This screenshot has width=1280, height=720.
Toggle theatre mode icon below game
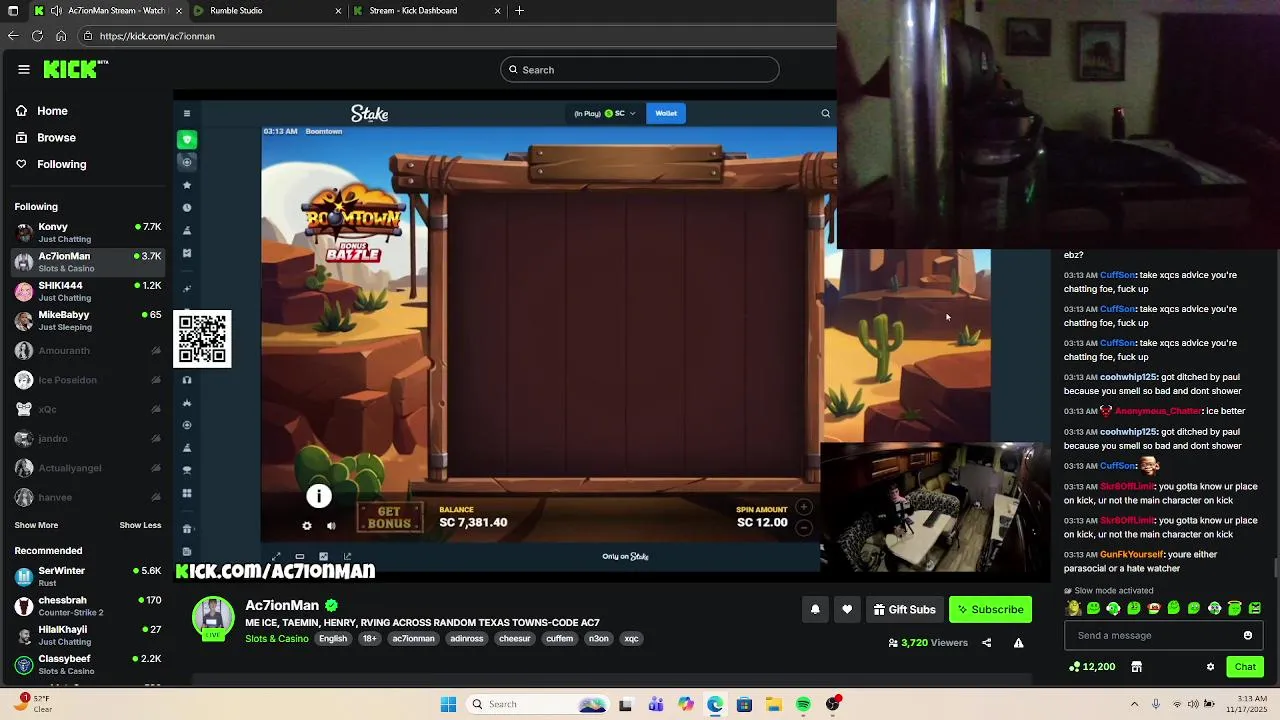(x=300, y=557)
